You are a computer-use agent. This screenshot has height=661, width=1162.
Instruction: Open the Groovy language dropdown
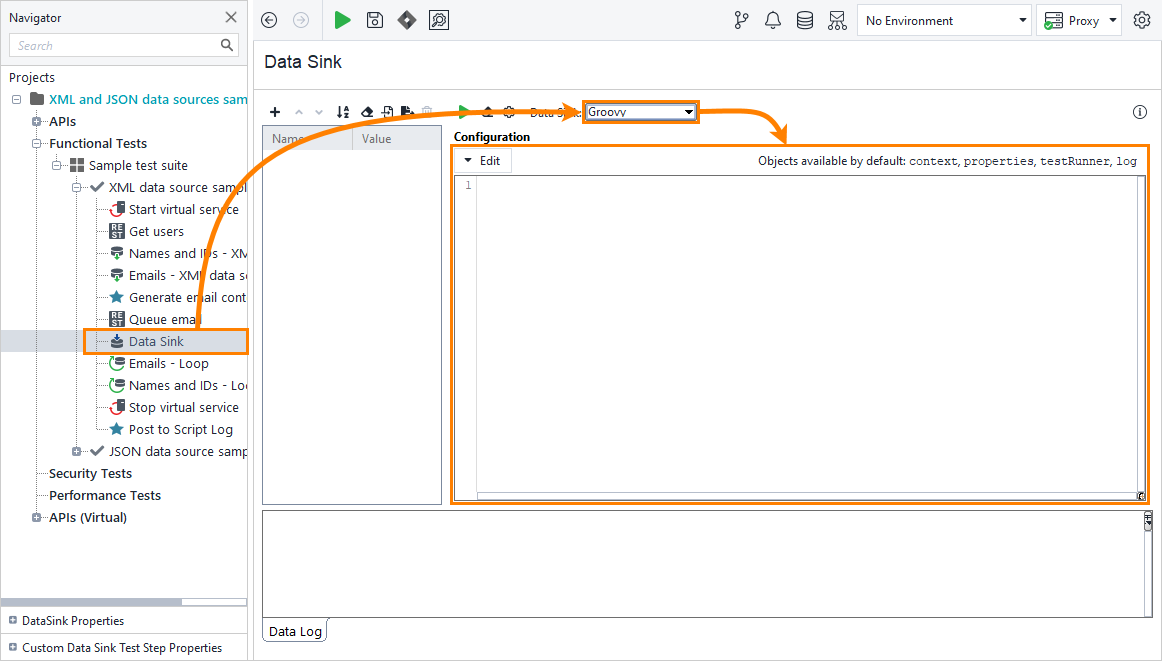pyautogui.click(x=689, y=112)
